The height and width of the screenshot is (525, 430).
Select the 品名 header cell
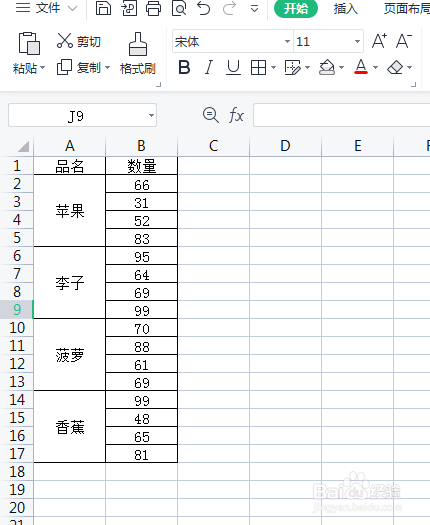tap(70, 166)
